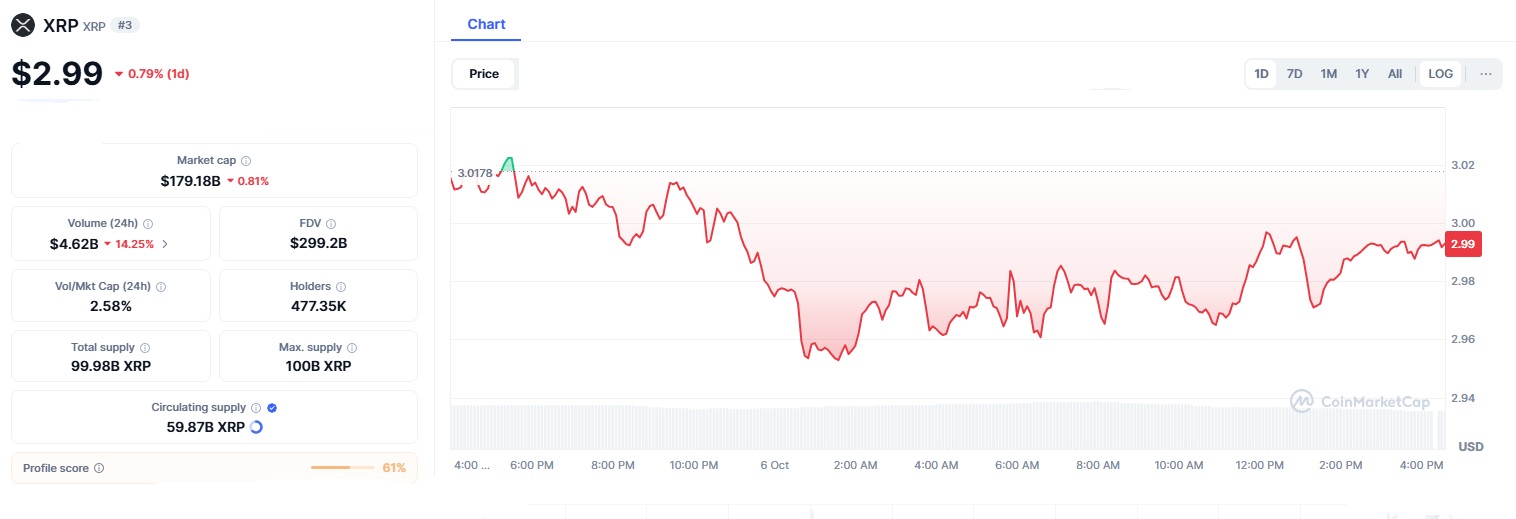This screenshot has height=519, width=1516.
Task: Expand the Volume (24h) chevron arrow
Action: coord(165,243)
